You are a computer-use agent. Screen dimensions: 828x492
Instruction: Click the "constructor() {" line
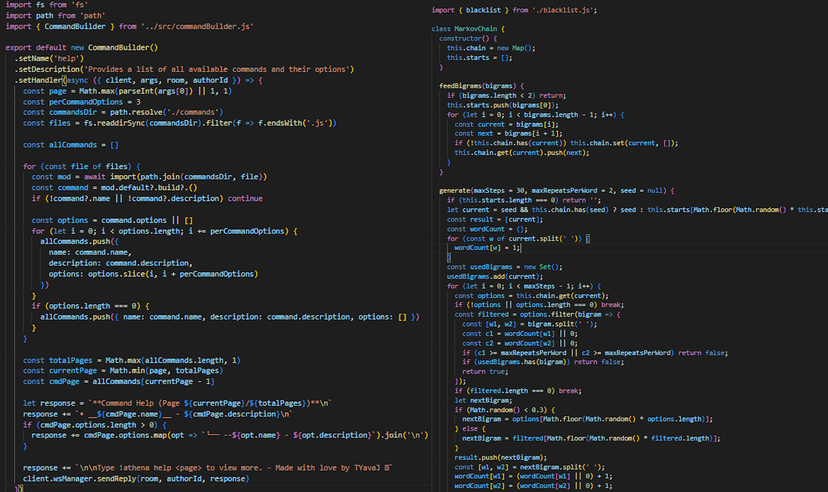(468, 38)
